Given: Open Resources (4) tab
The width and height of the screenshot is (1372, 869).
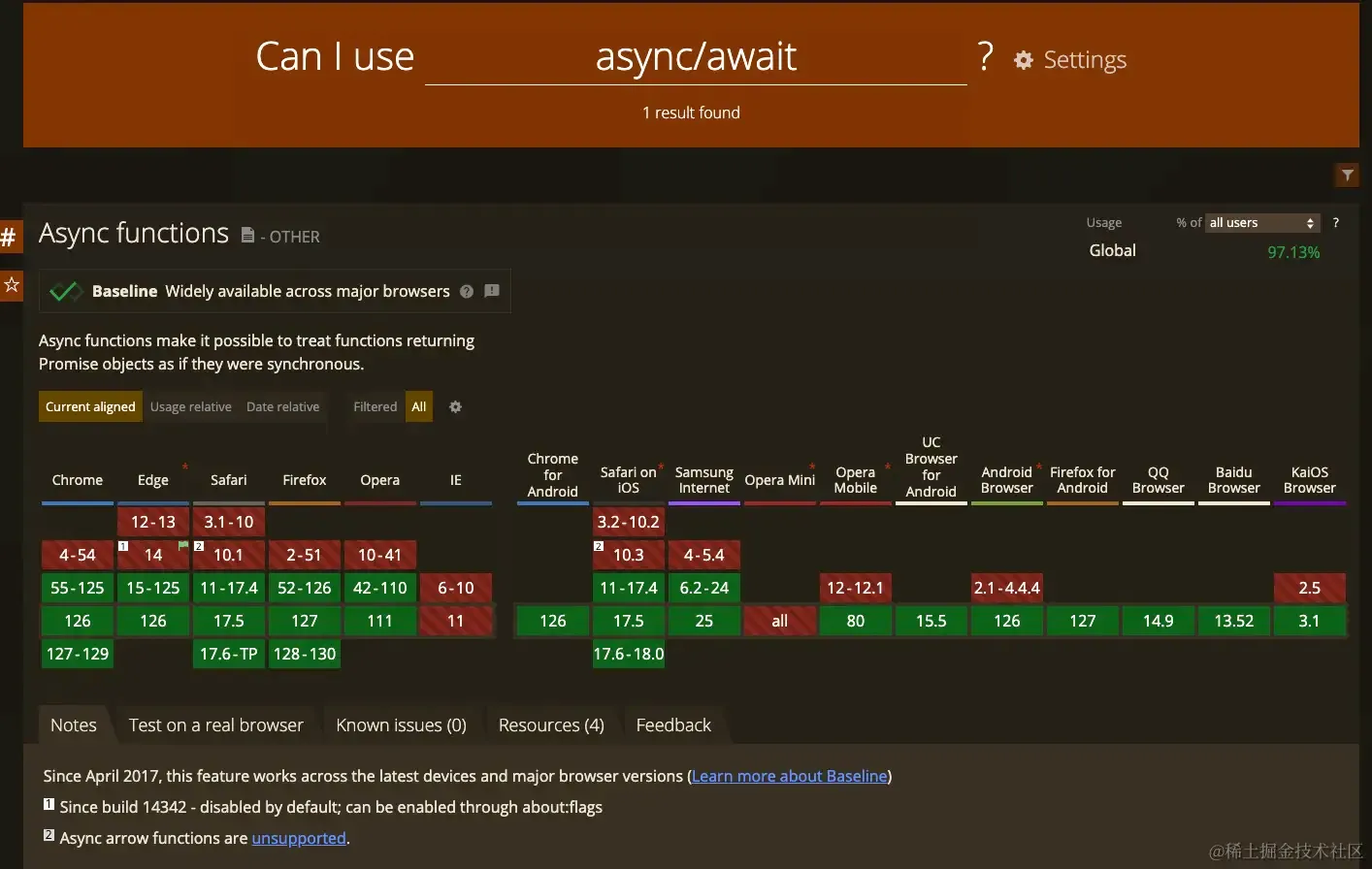Looking at the screenshot, I should tap(551, 725).
